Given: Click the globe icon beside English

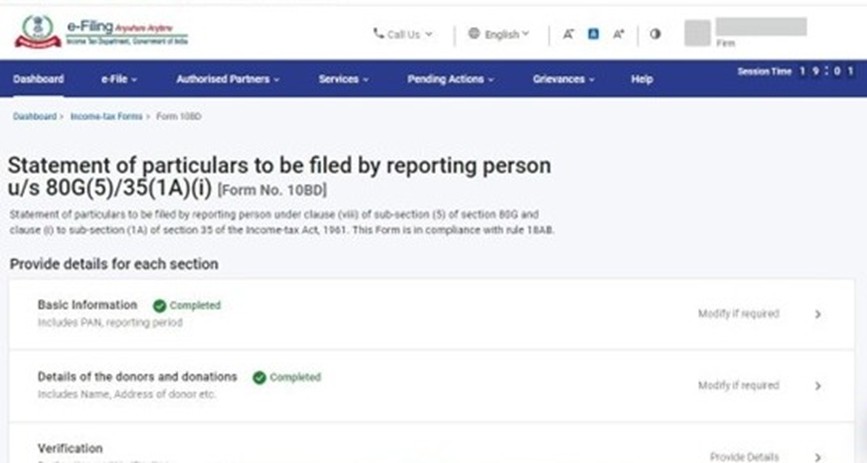Looking at the screenshot, I should coord(474,33).
